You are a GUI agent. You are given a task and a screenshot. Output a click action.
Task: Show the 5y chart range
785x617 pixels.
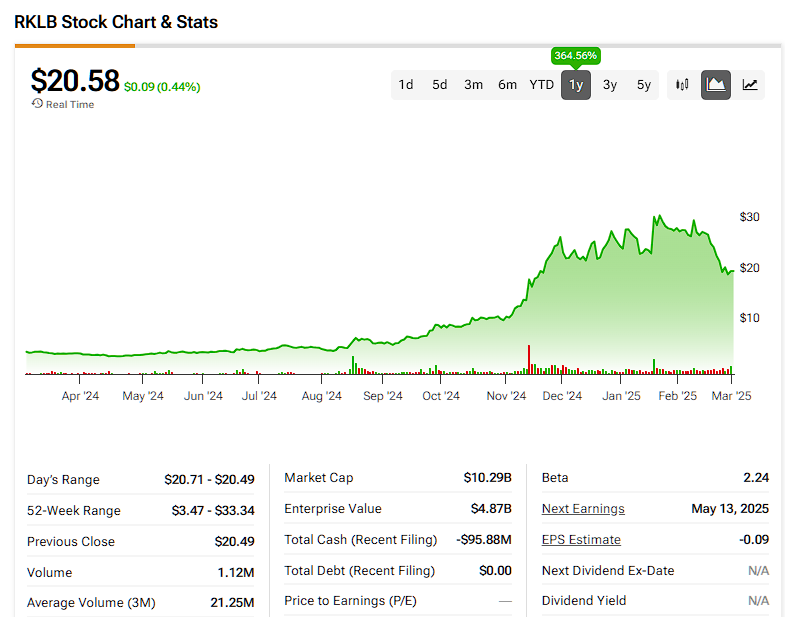644,85
